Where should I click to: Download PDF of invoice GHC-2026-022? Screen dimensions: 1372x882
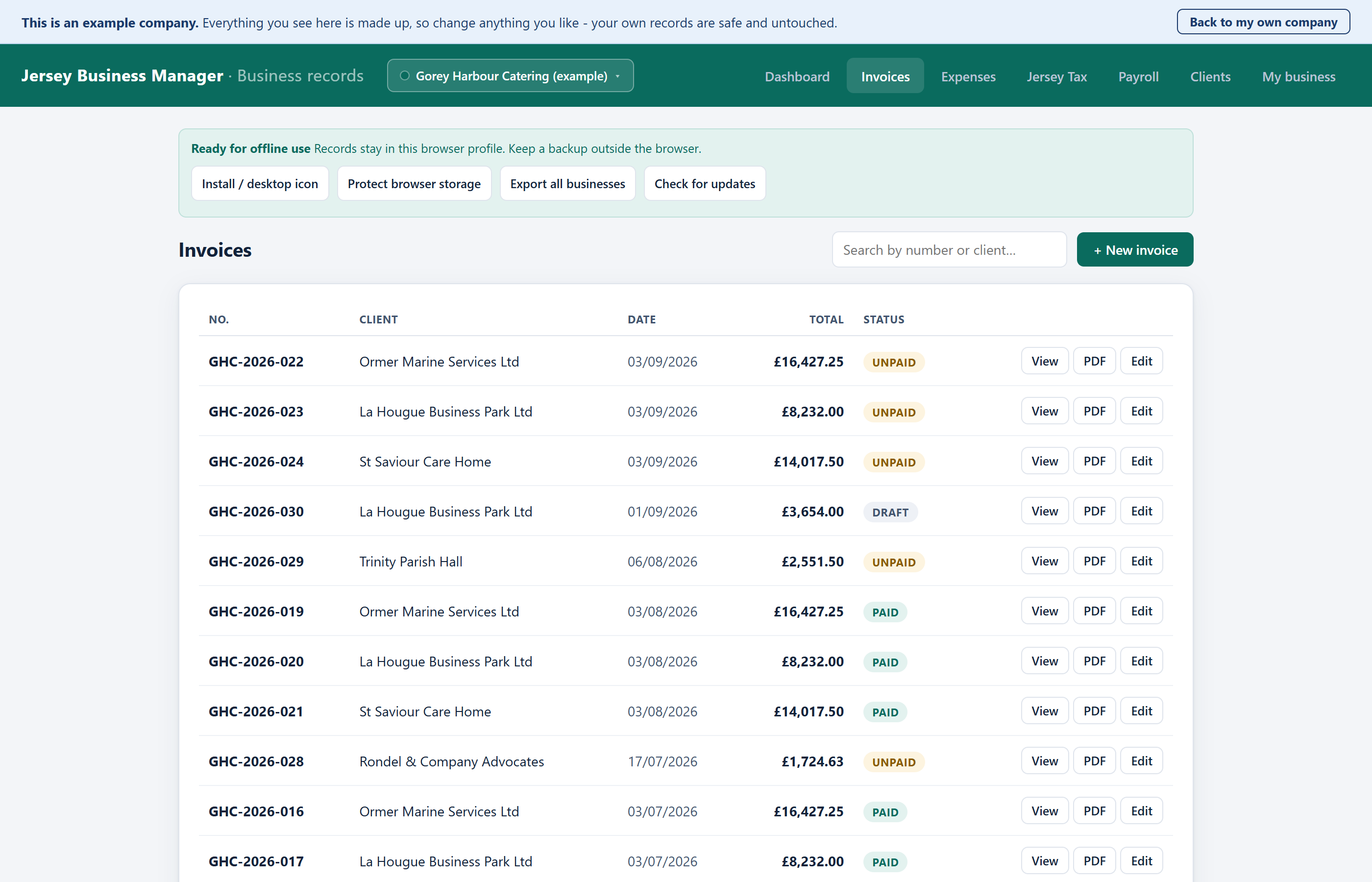tap(1094, 361)
